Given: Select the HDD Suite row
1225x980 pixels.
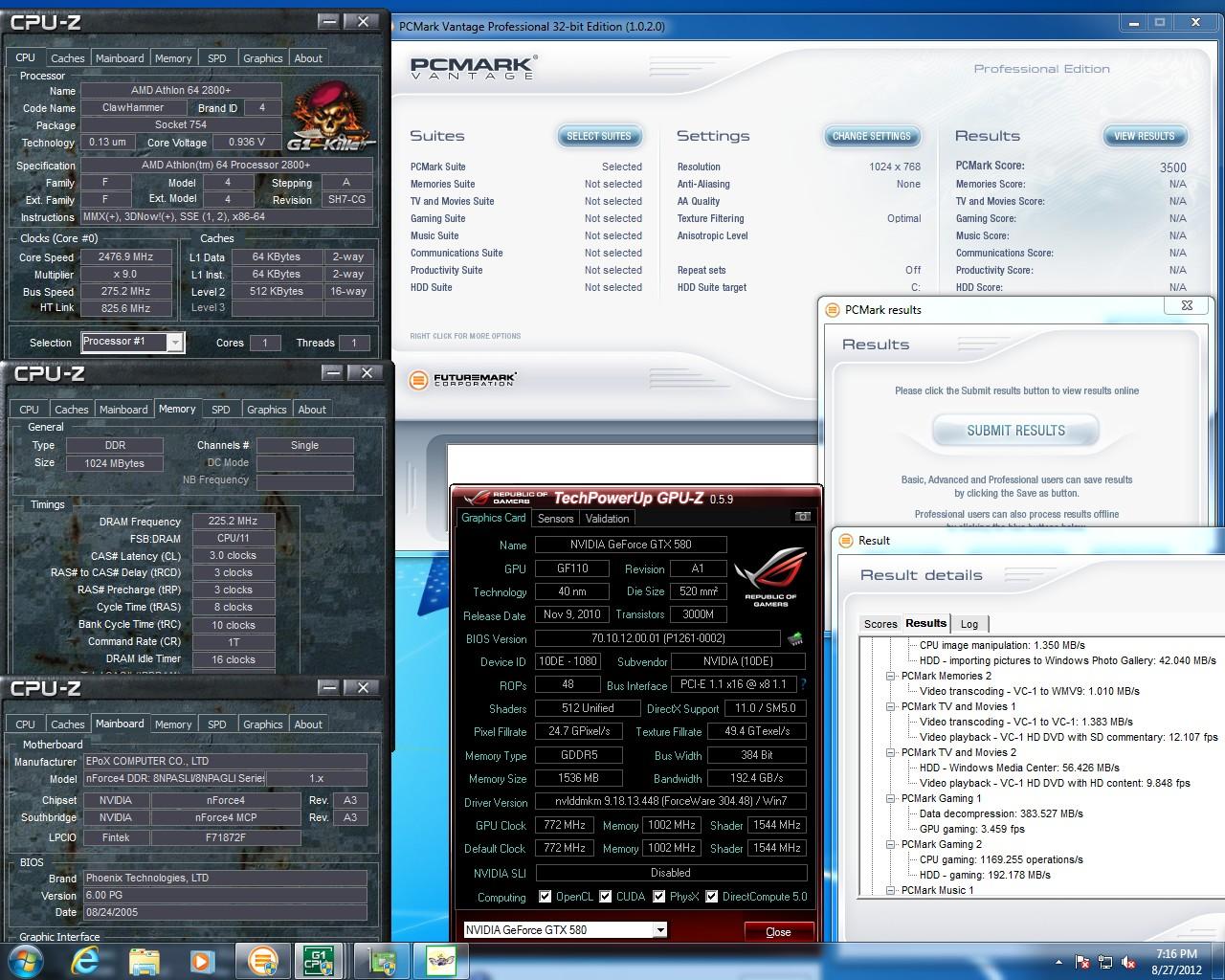Looking at the screenshot, I should coord(526,287).
